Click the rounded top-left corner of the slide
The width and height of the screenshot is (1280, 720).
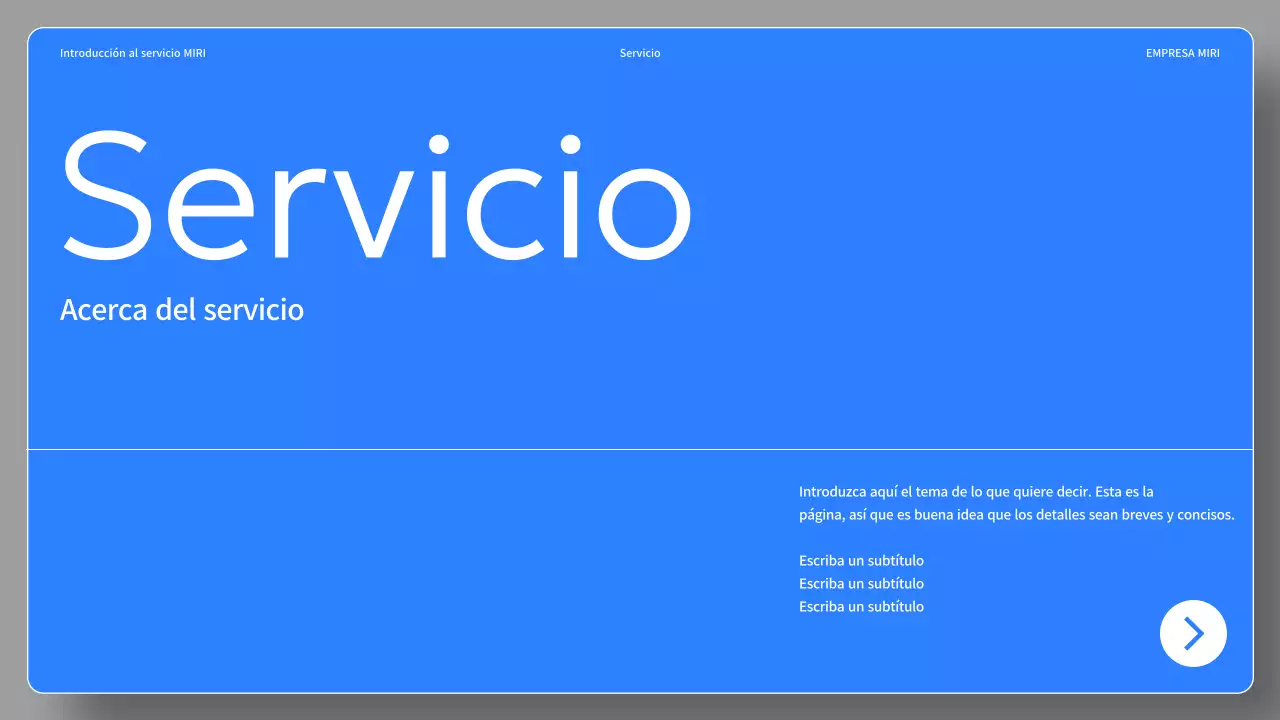[35, 35]
